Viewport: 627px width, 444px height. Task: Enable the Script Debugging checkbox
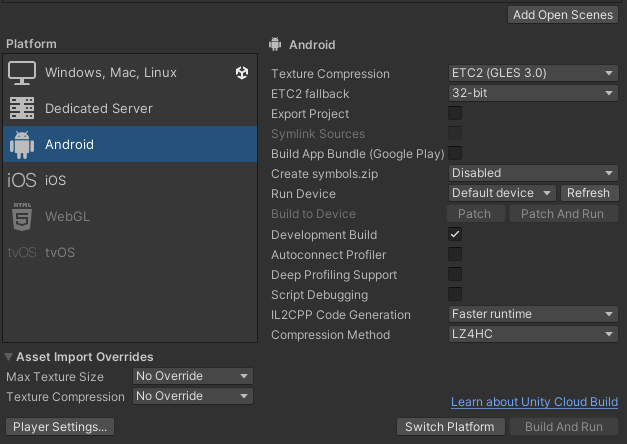click(x=455, y=294)
